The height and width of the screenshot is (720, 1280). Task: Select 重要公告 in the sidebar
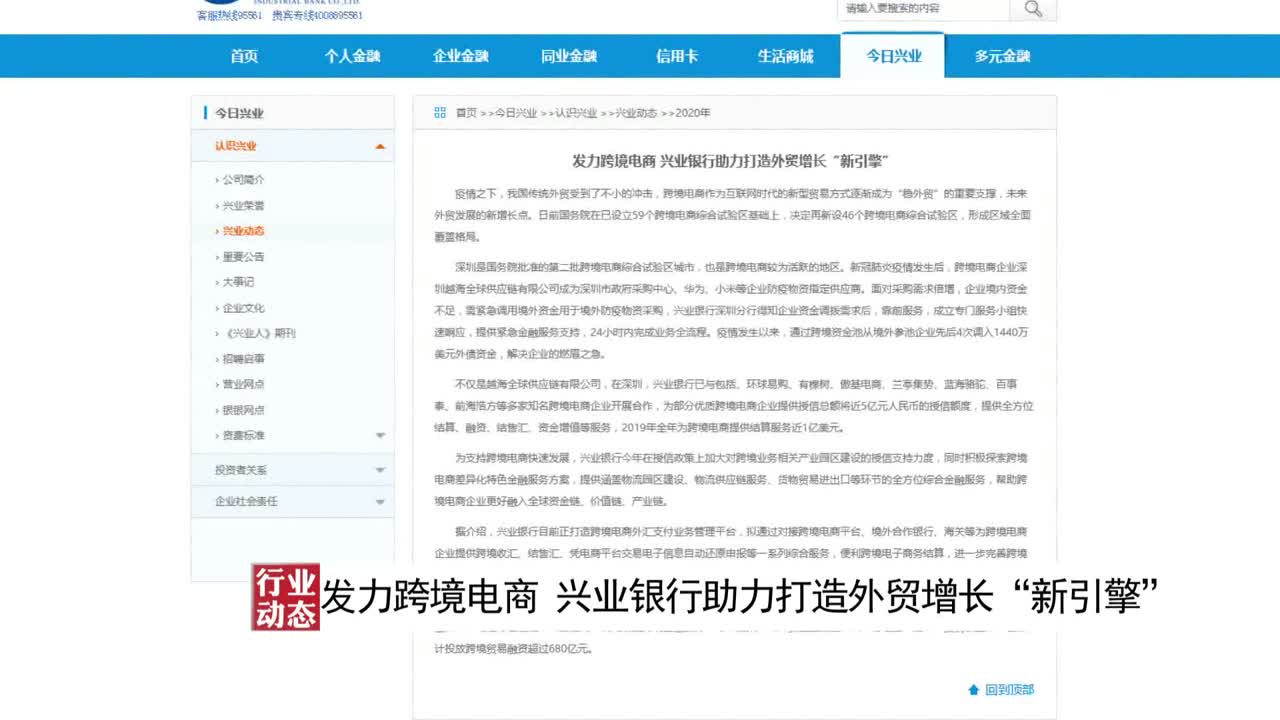243,257
